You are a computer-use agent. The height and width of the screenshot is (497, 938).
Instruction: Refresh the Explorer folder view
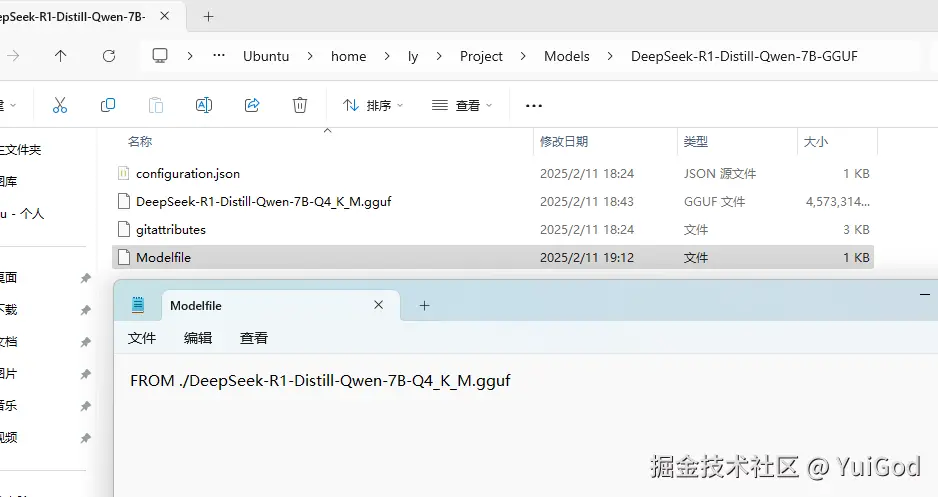(109, 56)
